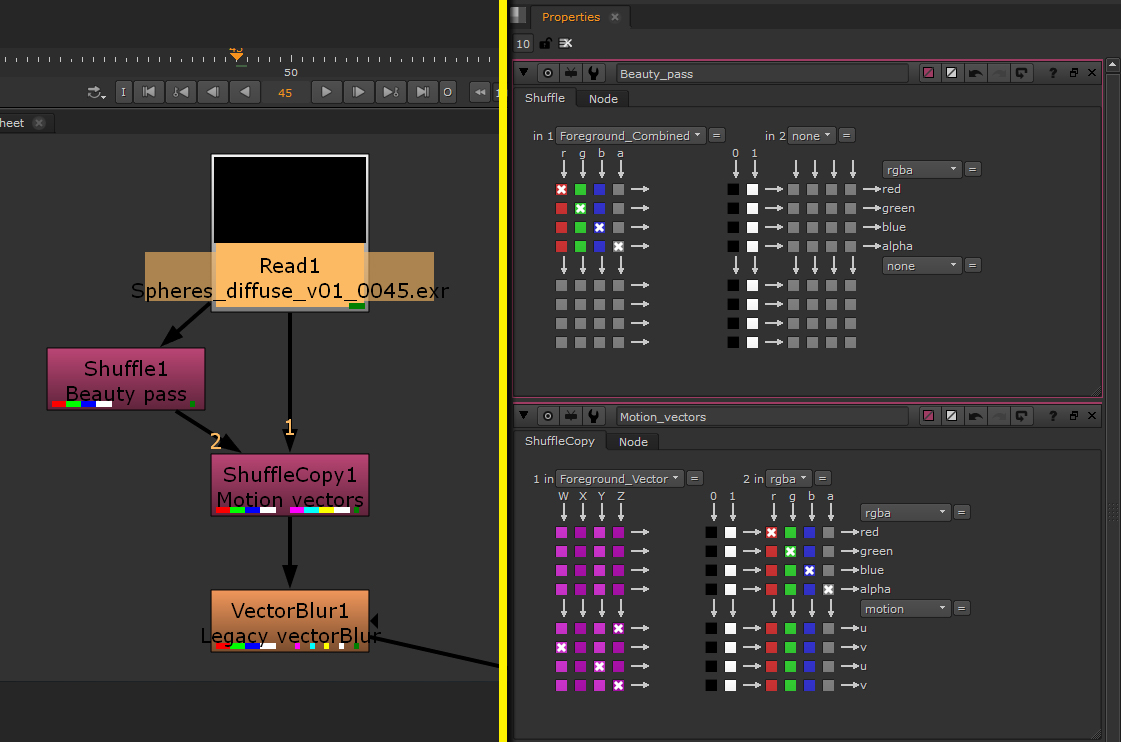Select the Read1 node in the node graph
Image resolution: width=1121 pixels, height=742 pixels.
pyautogui.click(x=289, y=266)
